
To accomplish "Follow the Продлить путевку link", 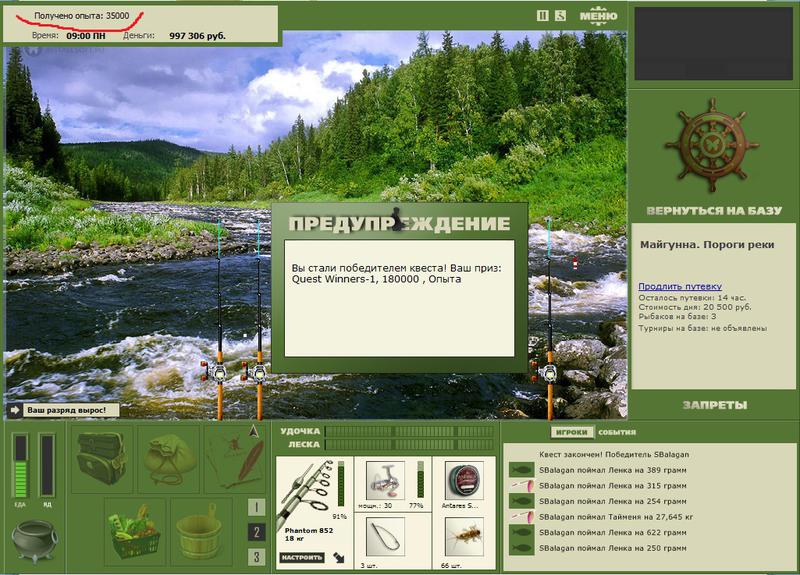I will point(680,286).
